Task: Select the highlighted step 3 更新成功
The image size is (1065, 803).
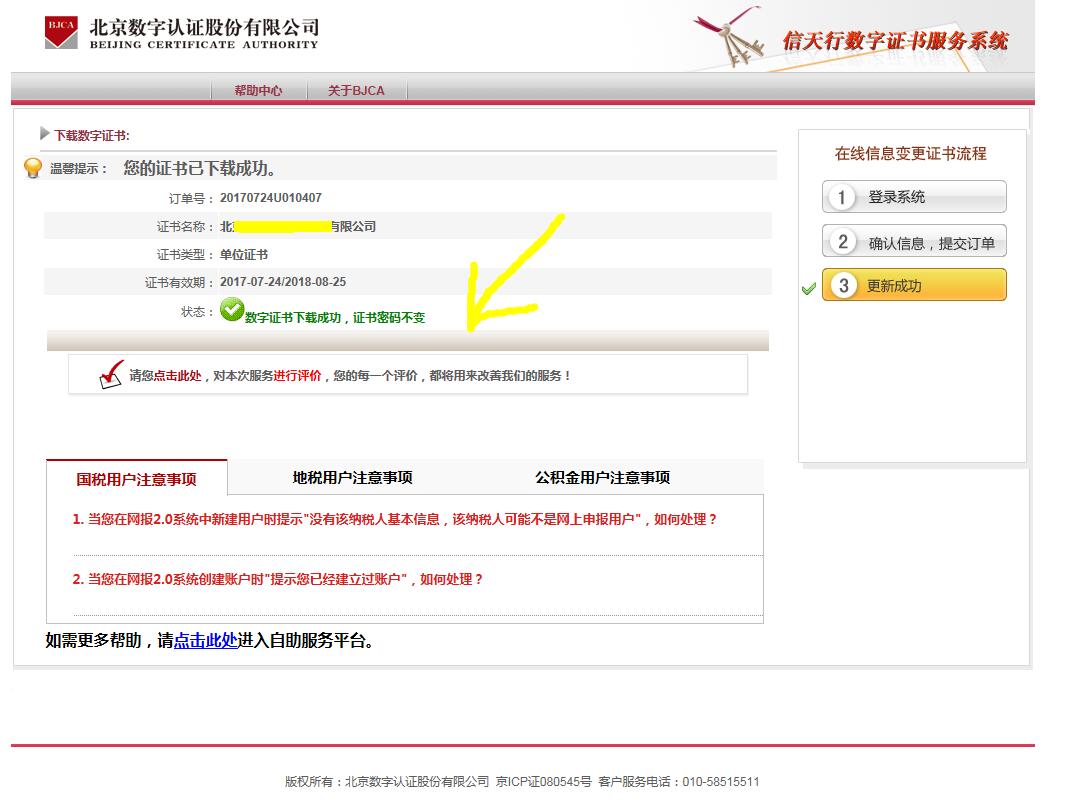Action: pos(913,285)
